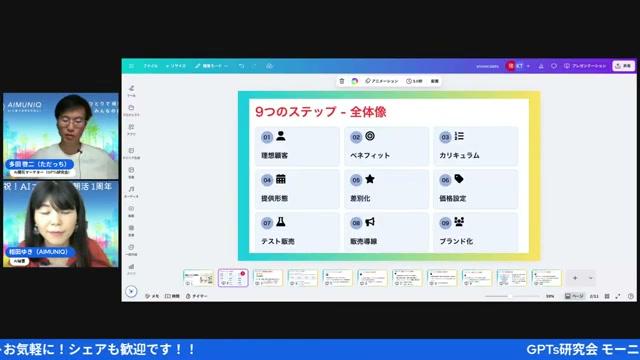Expand the chevron next to add page

pos(590,278)
